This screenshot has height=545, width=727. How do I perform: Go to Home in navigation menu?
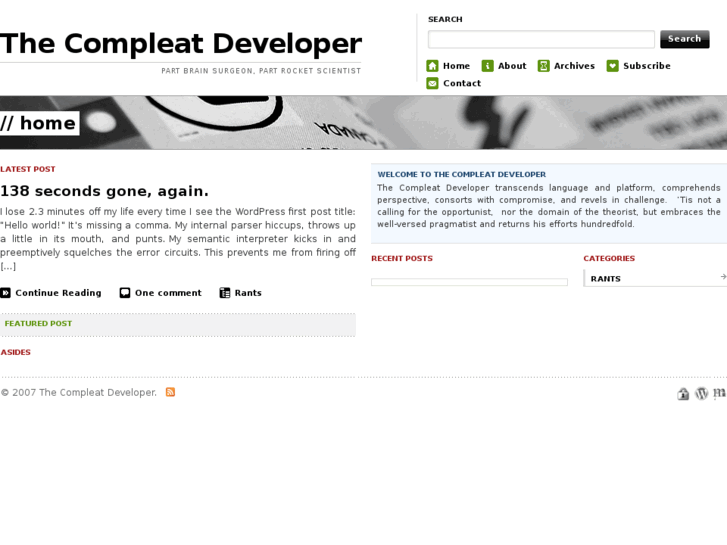(456, 66)
